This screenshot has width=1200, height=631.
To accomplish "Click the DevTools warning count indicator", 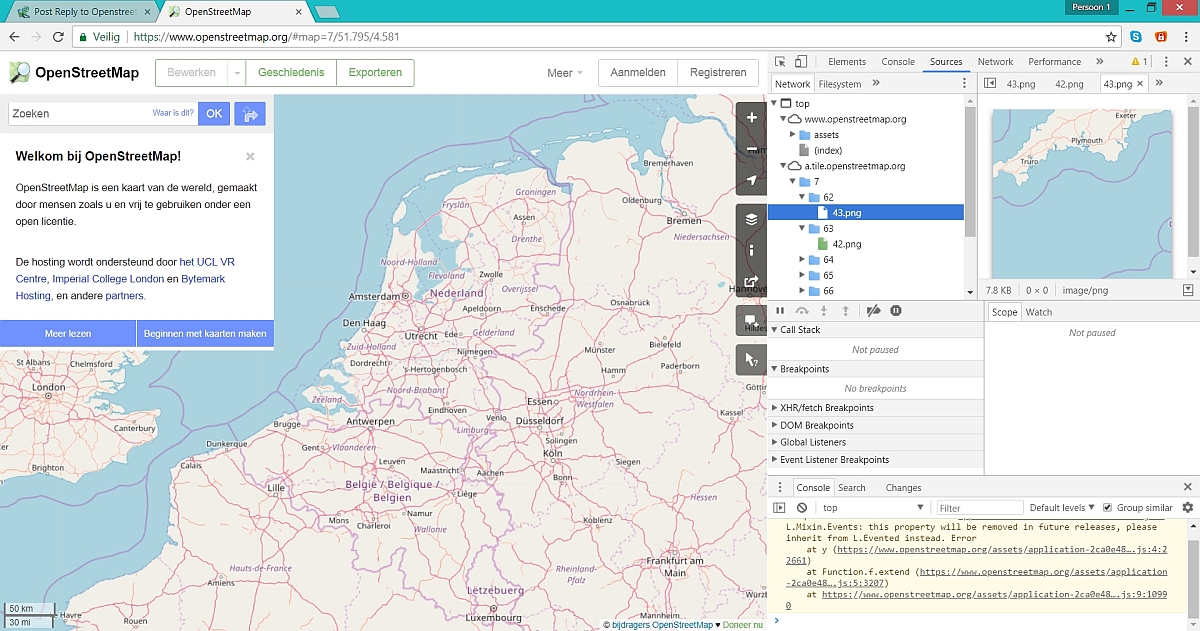I will coord(1141,62).
